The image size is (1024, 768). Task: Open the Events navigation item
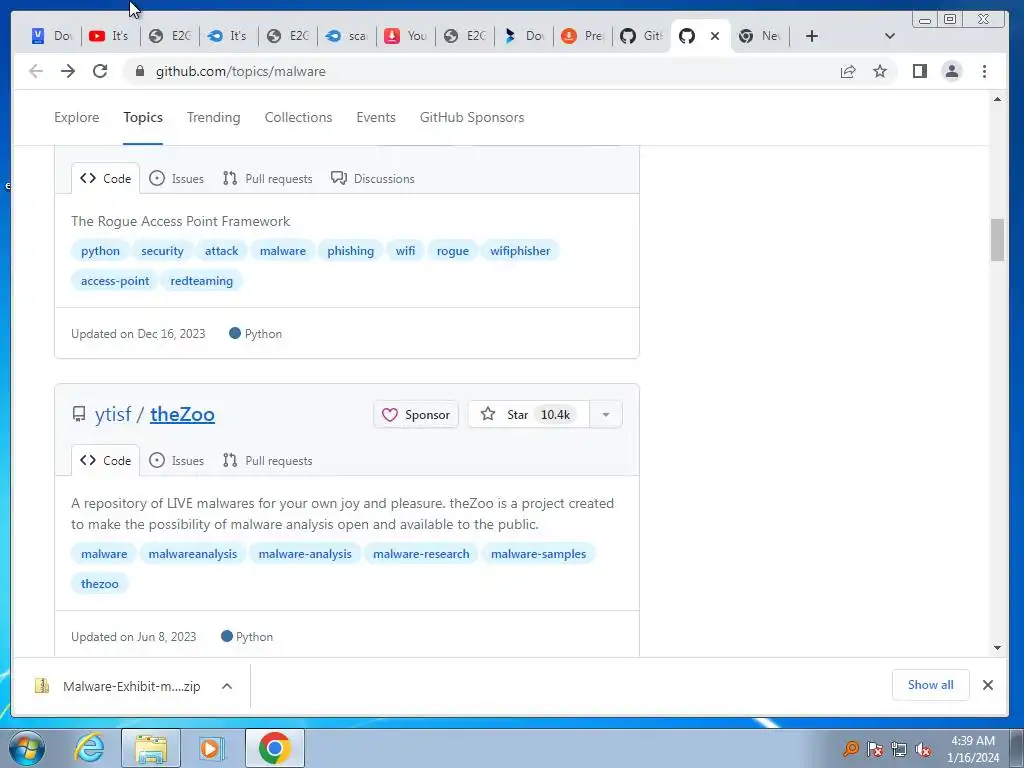pos(376,118)
